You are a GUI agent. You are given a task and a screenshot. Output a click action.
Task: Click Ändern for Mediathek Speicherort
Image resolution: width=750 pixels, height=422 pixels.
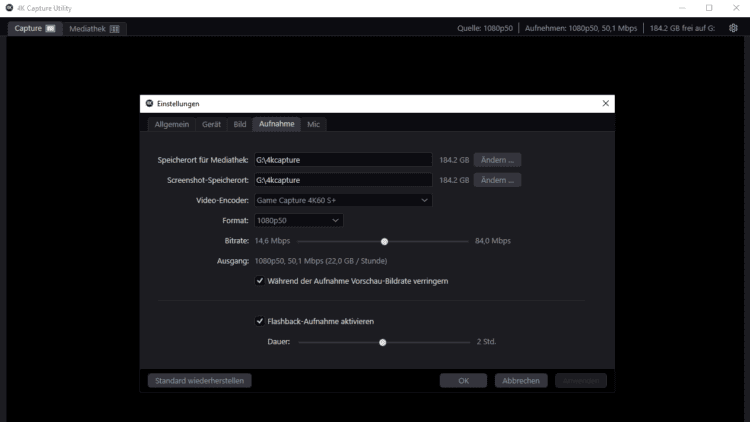point(497,160)
